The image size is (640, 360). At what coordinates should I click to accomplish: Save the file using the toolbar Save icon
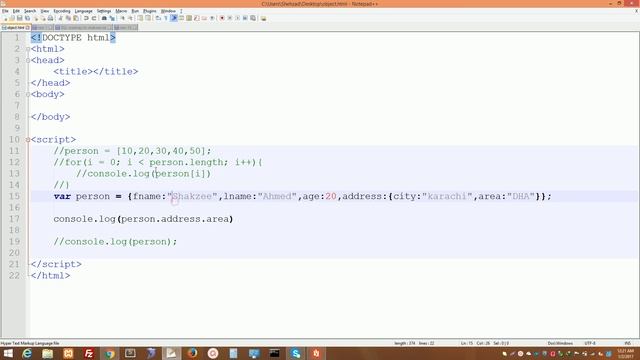click(x=20, y=18)
